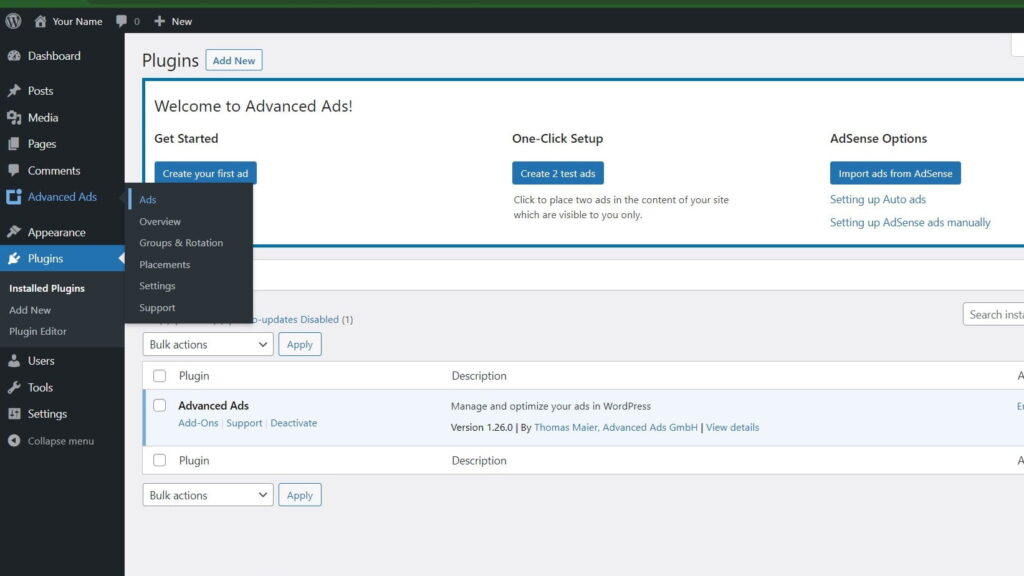Viewport: 1024px width, 576px height.
Task: Click the Posts pushpin icon
Action: [x=14, y=91]
